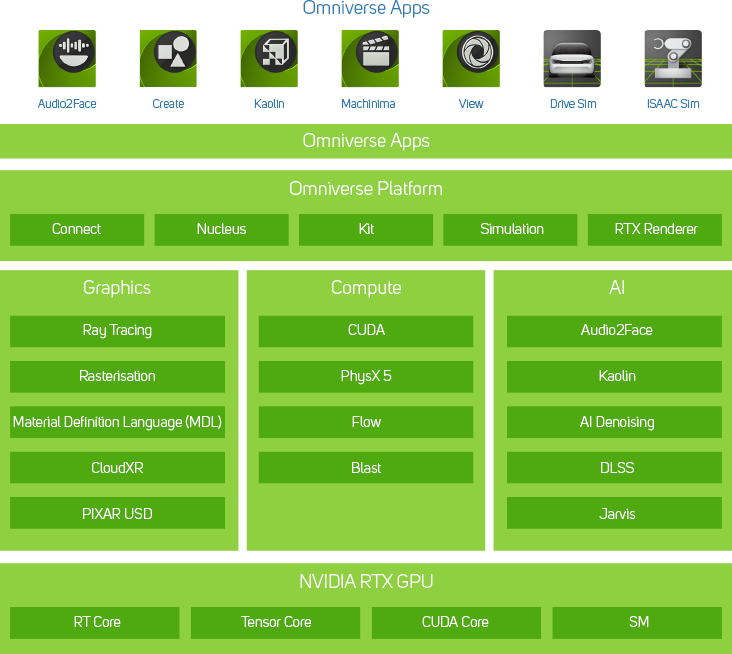Click the NVIDIA RTX GPU heading
Image resolution: width=732 pixels, height=654 pixels.
(366, 582)
